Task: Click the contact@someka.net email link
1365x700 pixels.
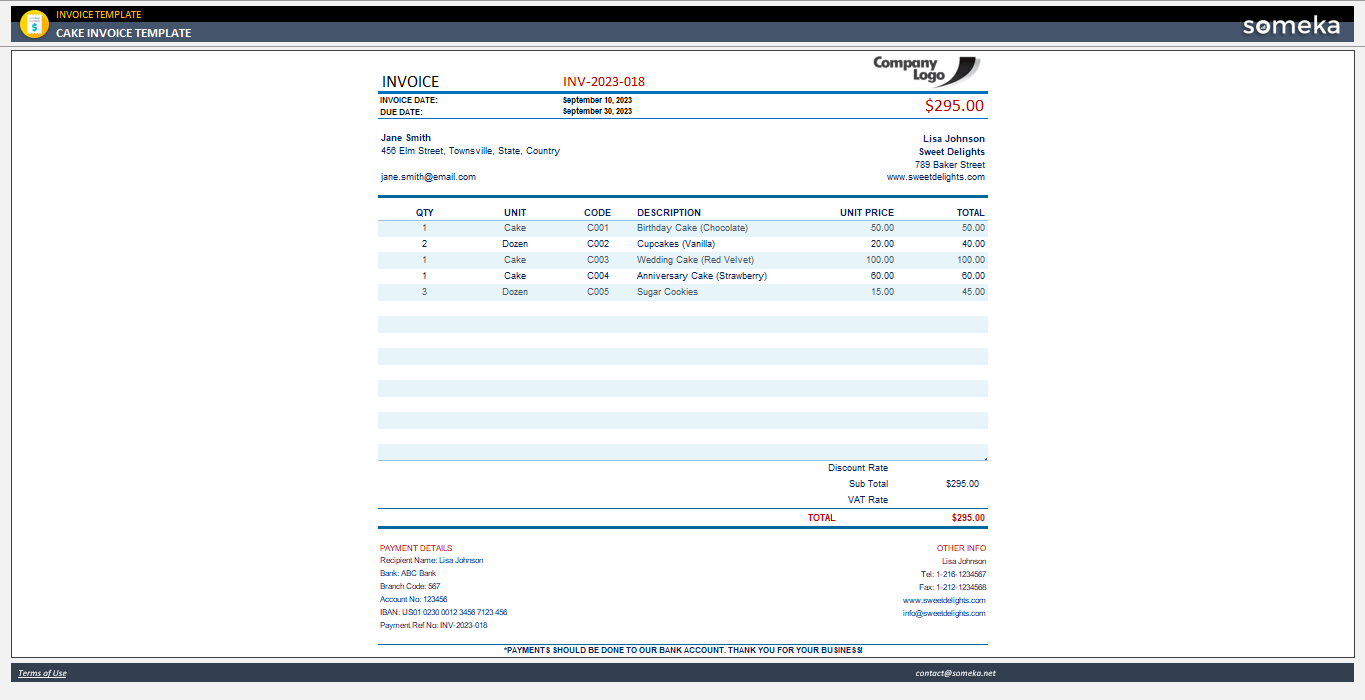Action: (x=958, y=673)
